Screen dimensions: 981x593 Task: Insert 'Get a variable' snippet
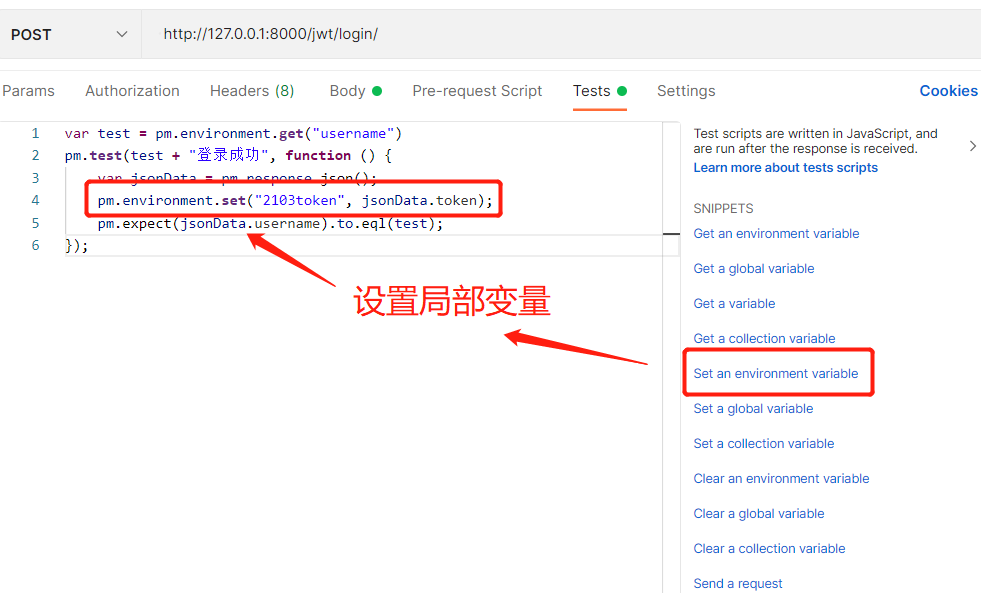(734, 303)
